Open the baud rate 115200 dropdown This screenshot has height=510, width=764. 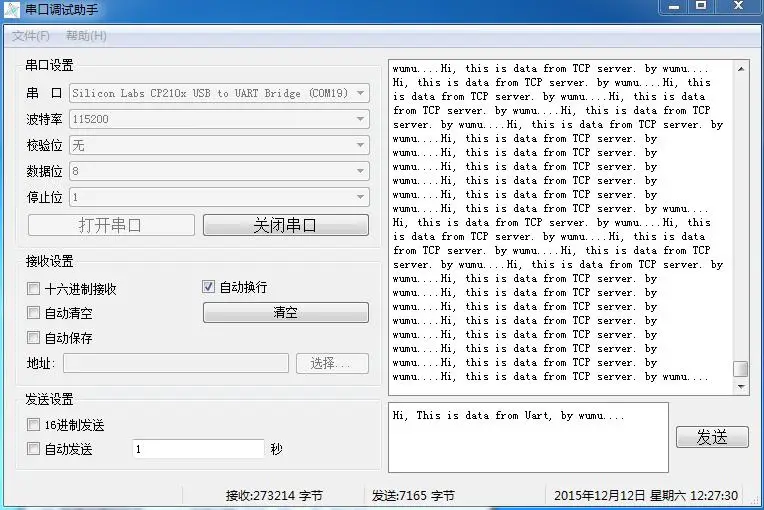pyautogui.click(x=219, y=119)
